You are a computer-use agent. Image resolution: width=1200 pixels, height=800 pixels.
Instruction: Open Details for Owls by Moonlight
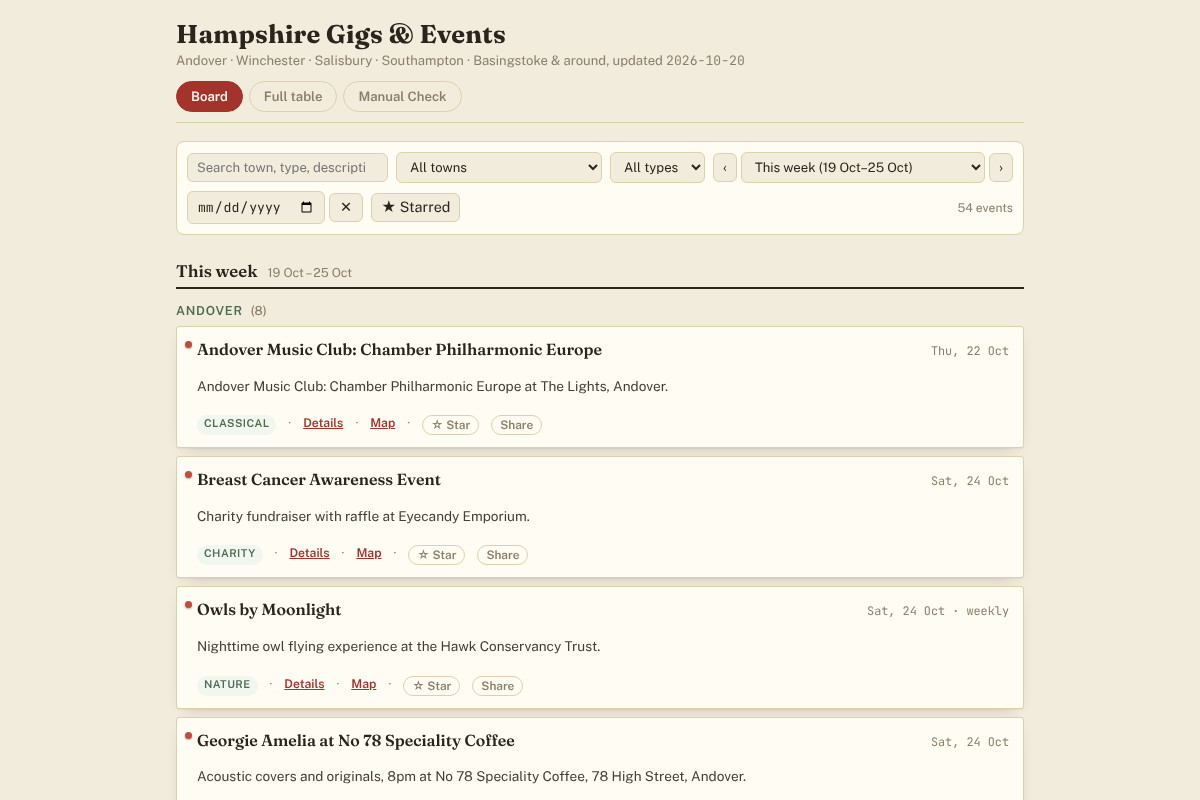pyautogui.click(x=304, y=684)
